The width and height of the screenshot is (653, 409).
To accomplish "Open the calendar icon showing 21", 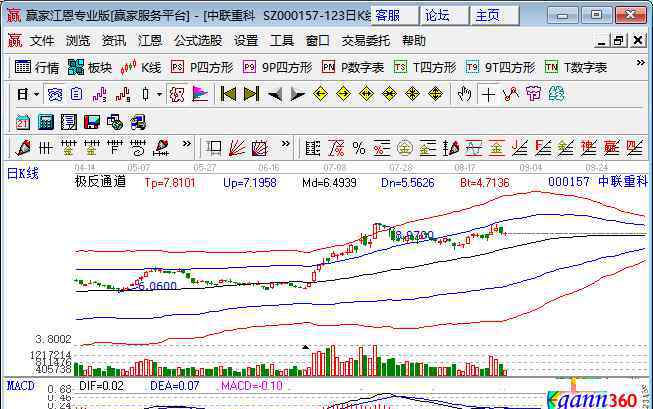I will (22, 122).
